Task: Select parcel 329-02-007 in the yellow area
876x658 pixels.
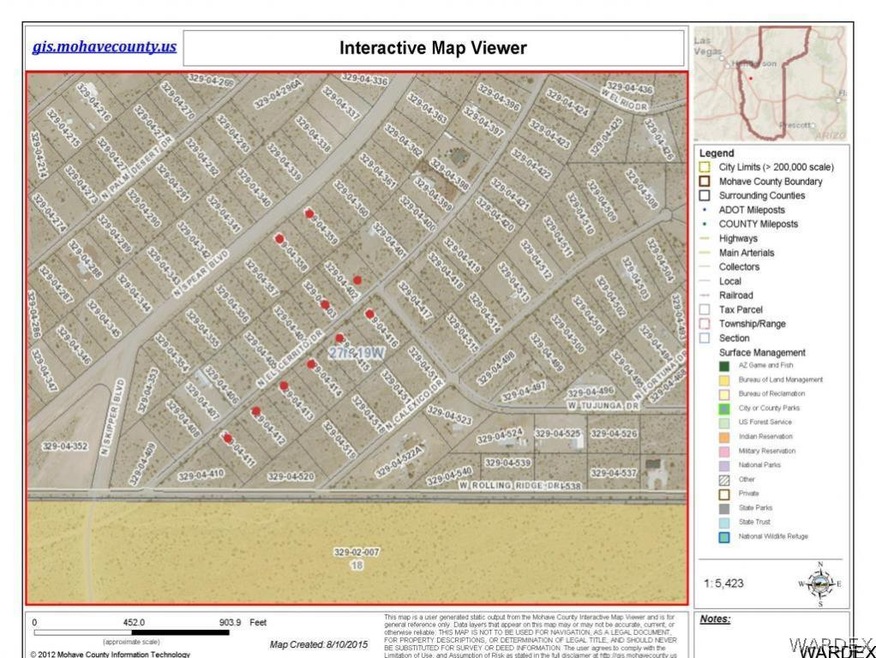Action: pyautogui.click(x=356, y=552)
